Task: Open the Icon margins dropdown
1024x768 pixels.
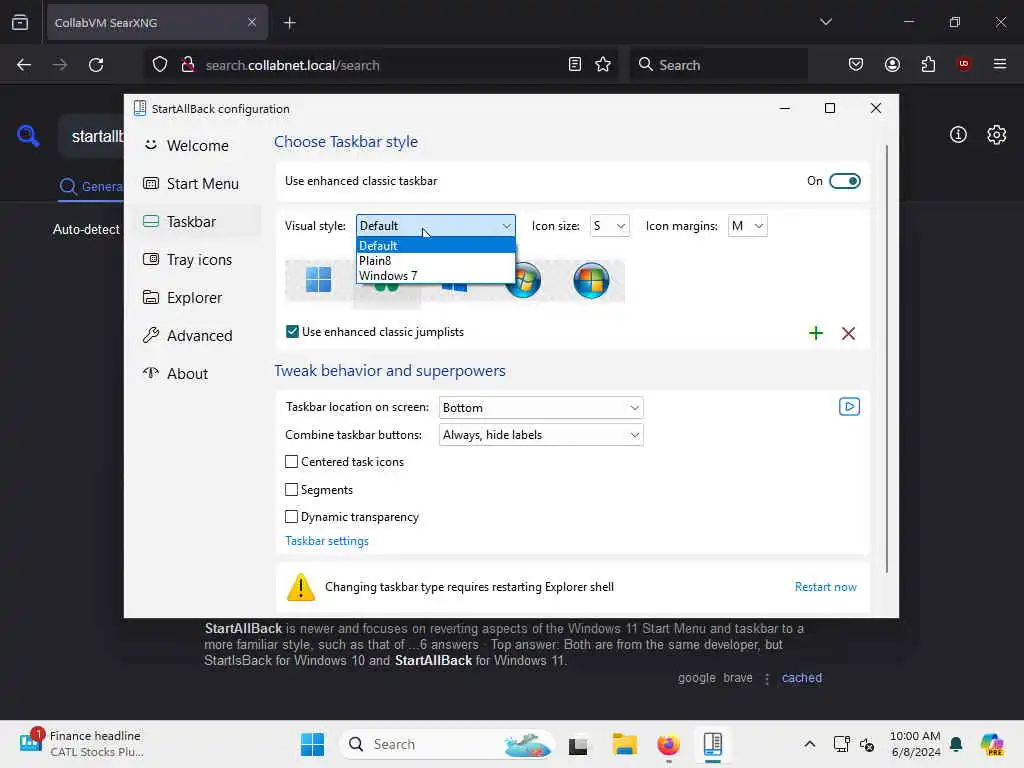Action: [747, 226]
